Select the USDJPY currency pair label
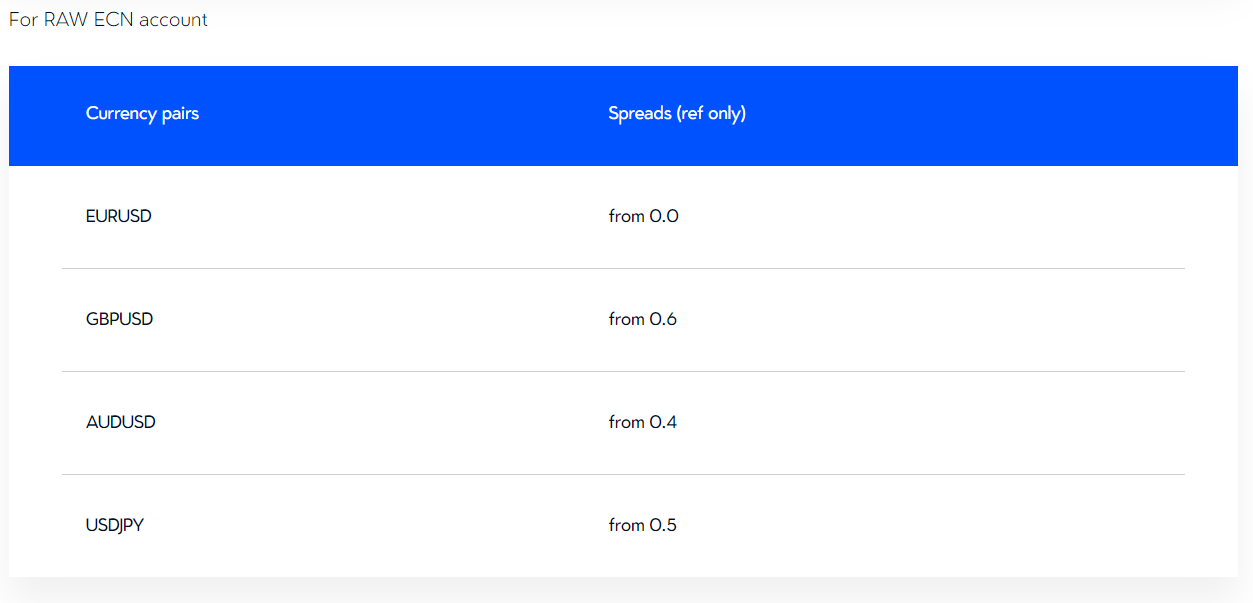The width and height of the screenshot is (1253, 603). tap(115, 525)
